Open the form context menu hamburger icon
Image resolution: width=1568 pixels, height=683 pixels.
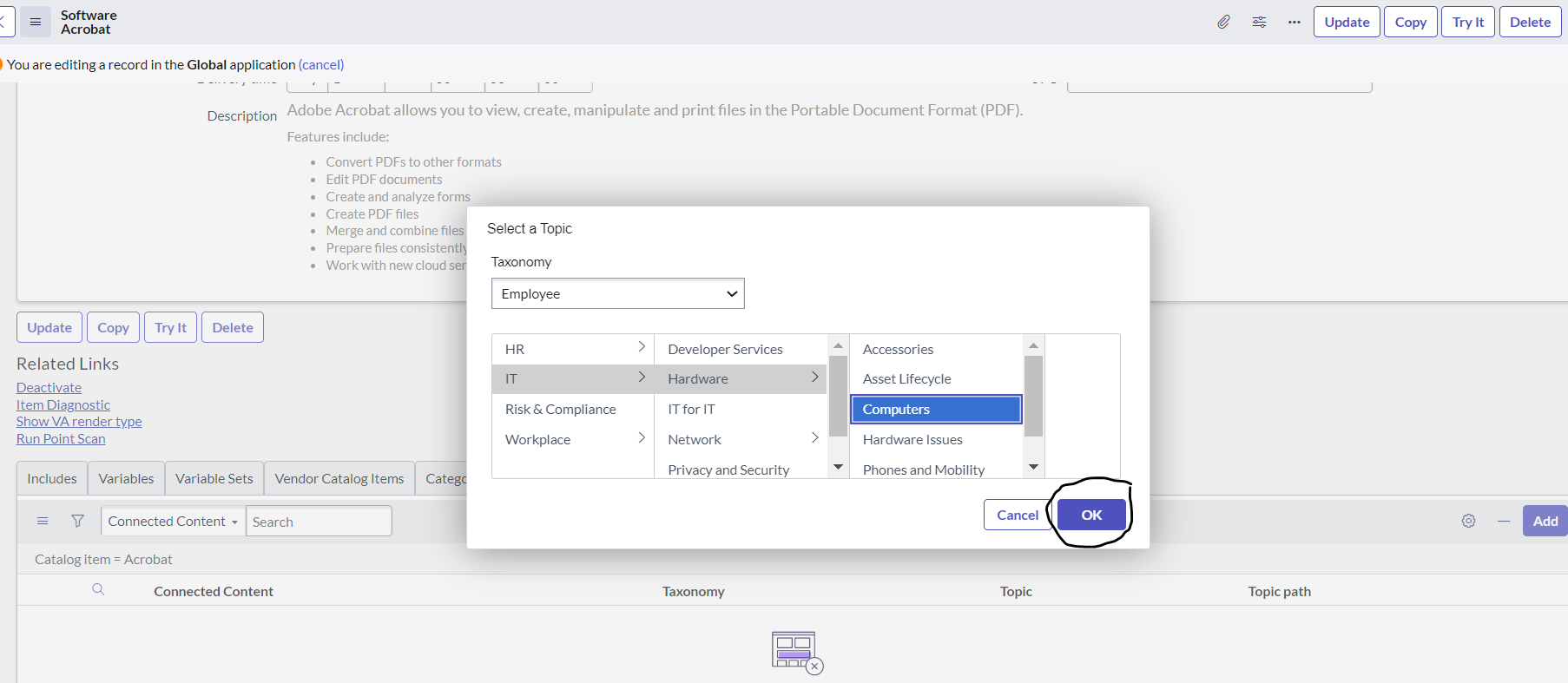point(36,22)
